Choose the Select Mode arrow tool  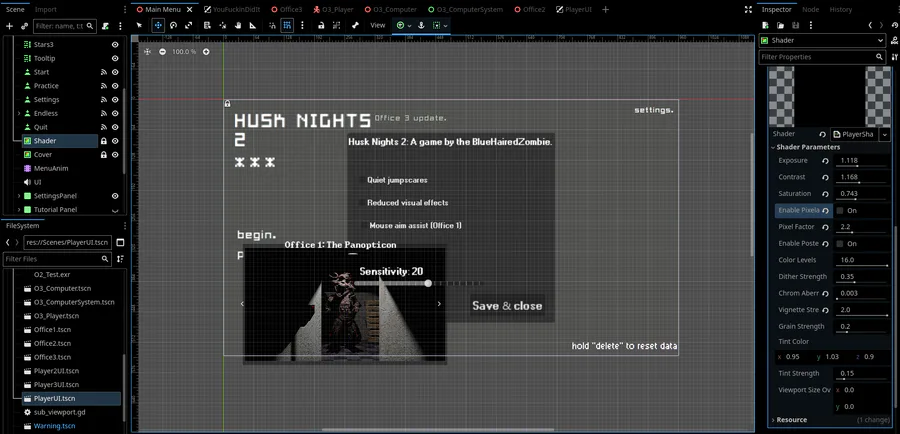[x=139, y=25]
